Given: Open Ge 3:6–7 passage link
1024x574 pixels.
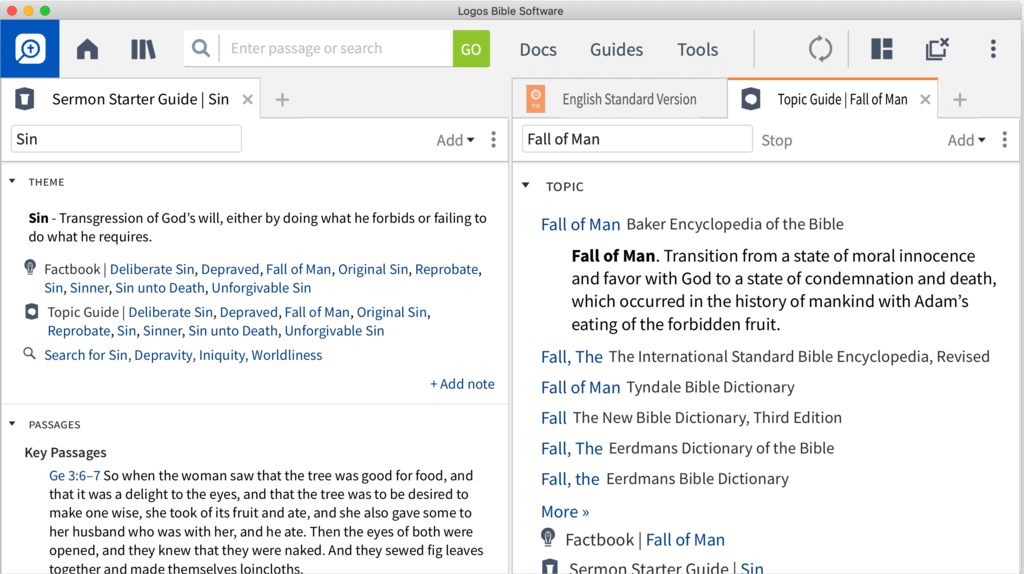Looking at the screenshot, I should point(74,475).
